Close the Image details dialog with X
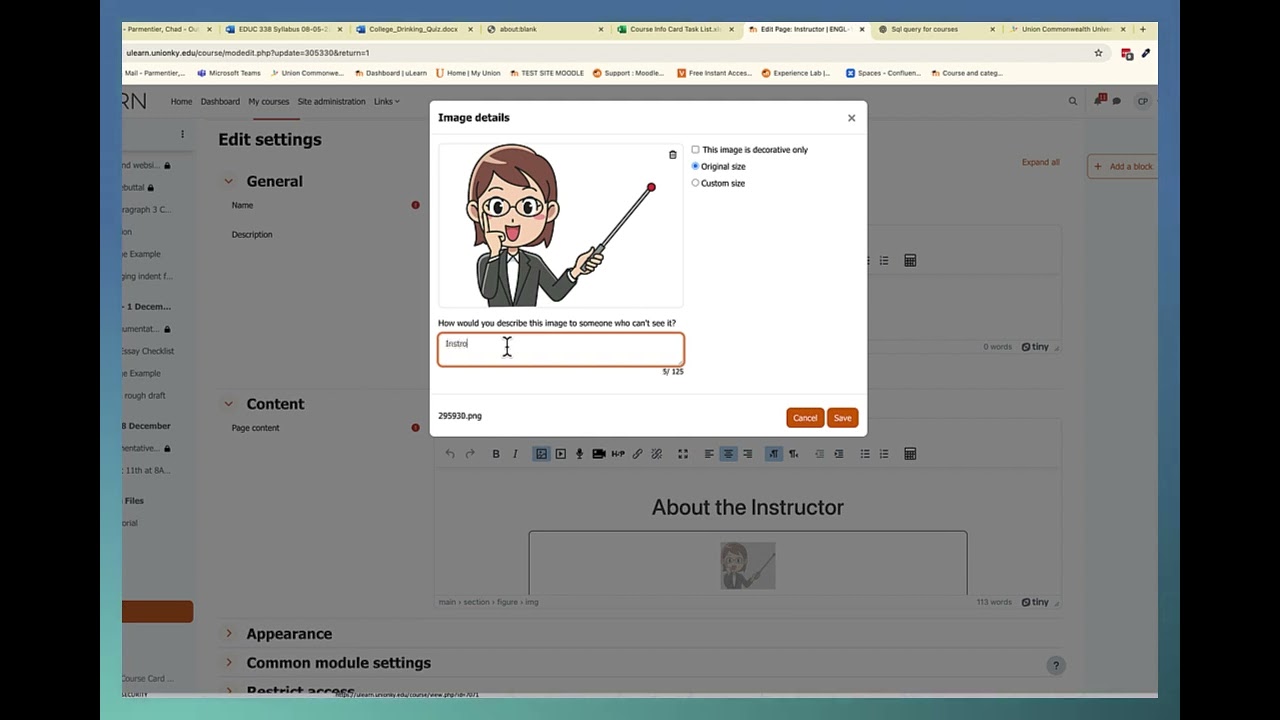 (x=852, y=118)
